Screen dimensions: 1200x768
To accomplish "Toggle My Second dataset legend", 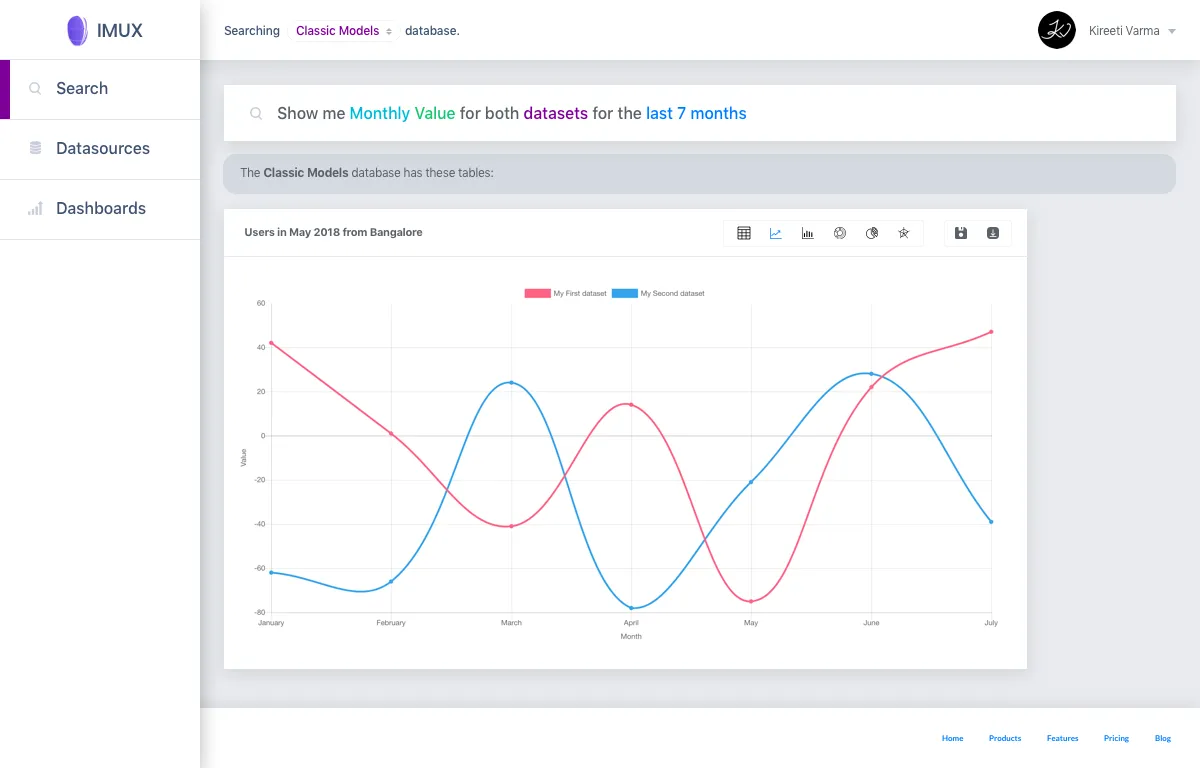I will point(659,293).
